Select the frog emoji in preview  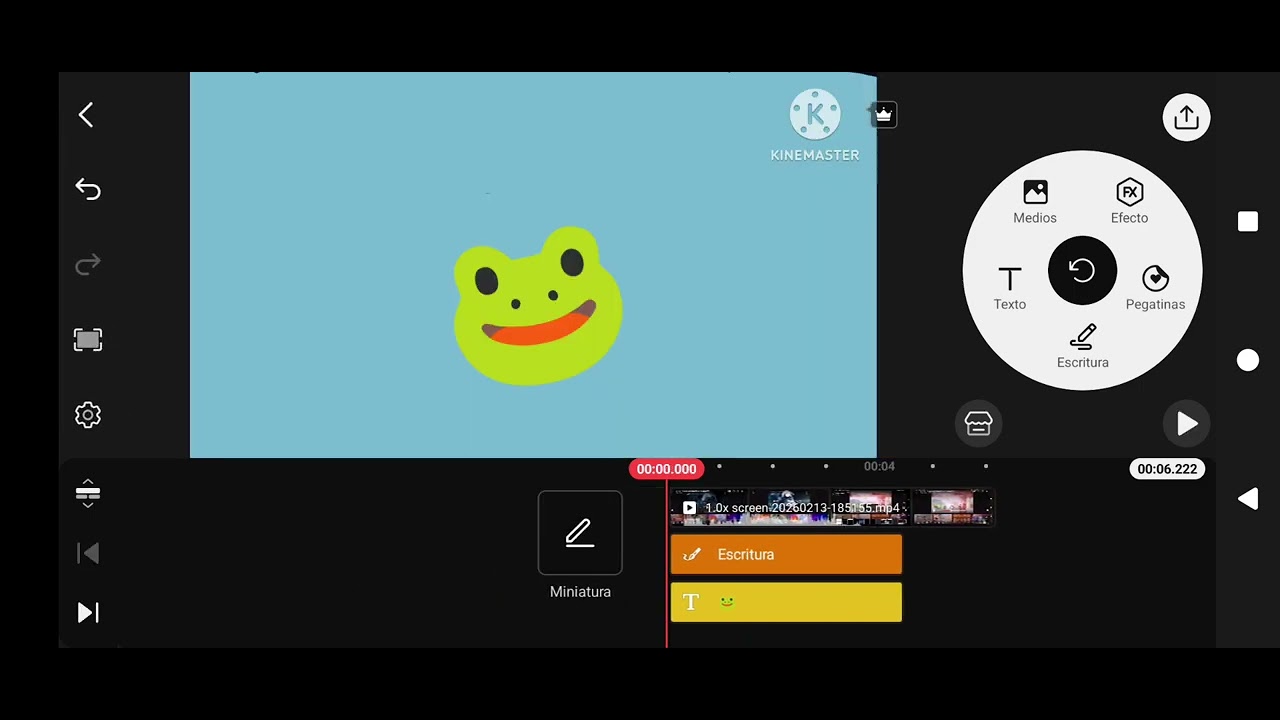point(538,306)
